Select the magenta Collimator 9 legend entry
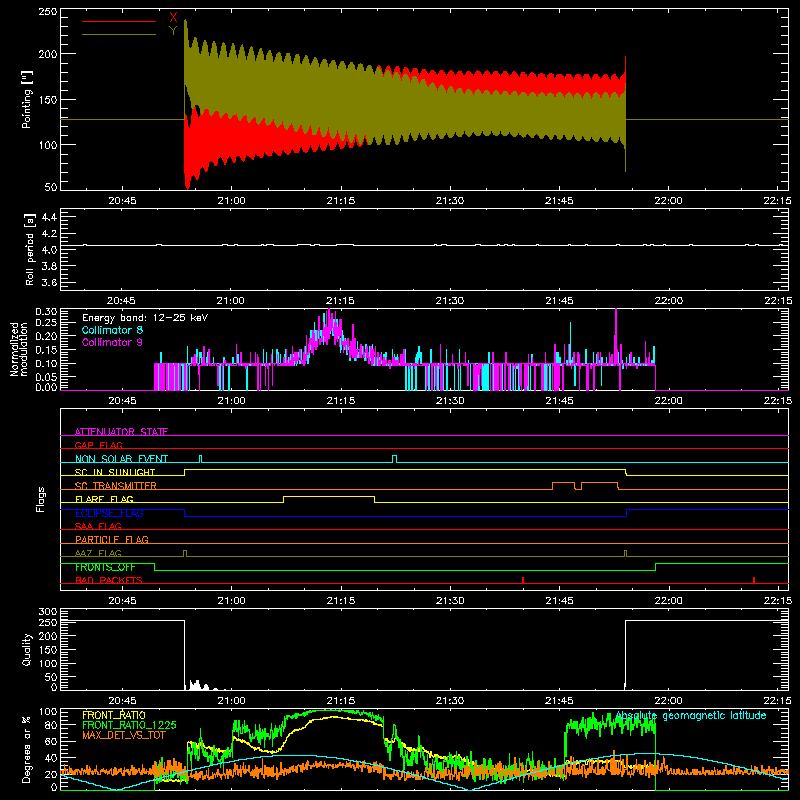Image resolution: width=800 pixels, height=800 pixels. [x=112, y=342]
